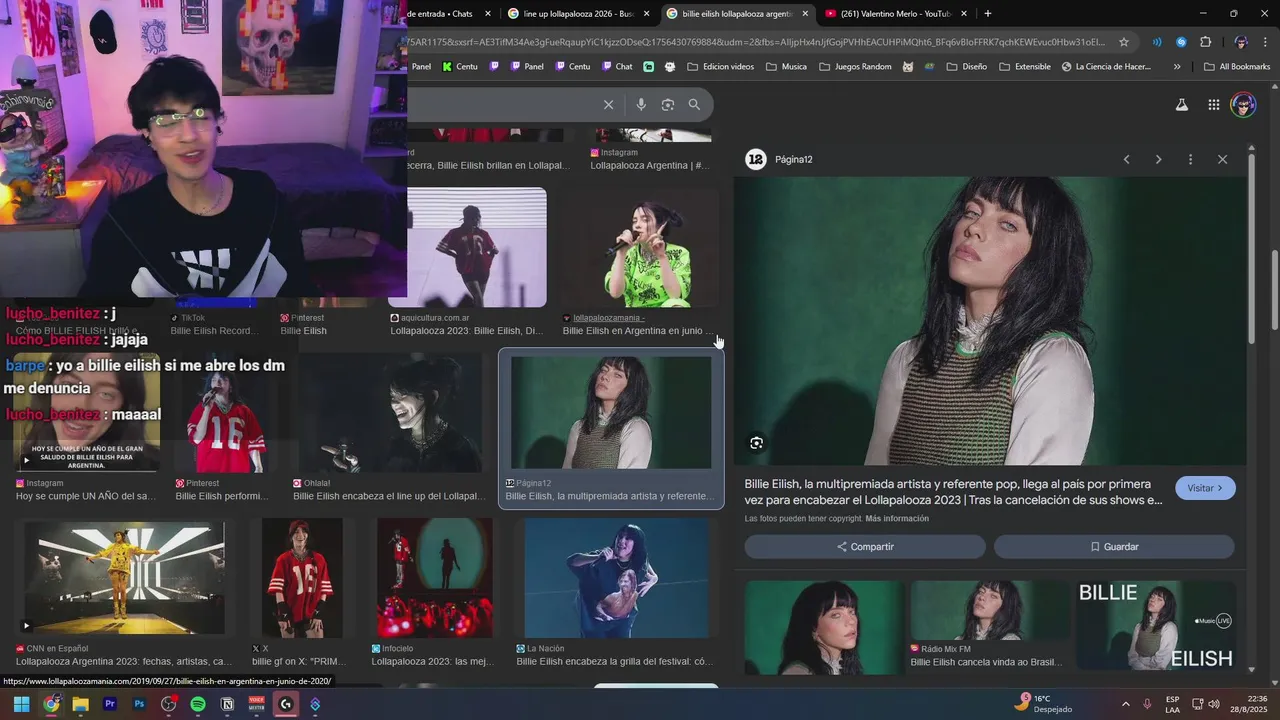Image resolution: width=1280 pixels, height=720 pixels.
Task: Open the large Billie Eilish preview image
Action: click(x=990, y=321)
